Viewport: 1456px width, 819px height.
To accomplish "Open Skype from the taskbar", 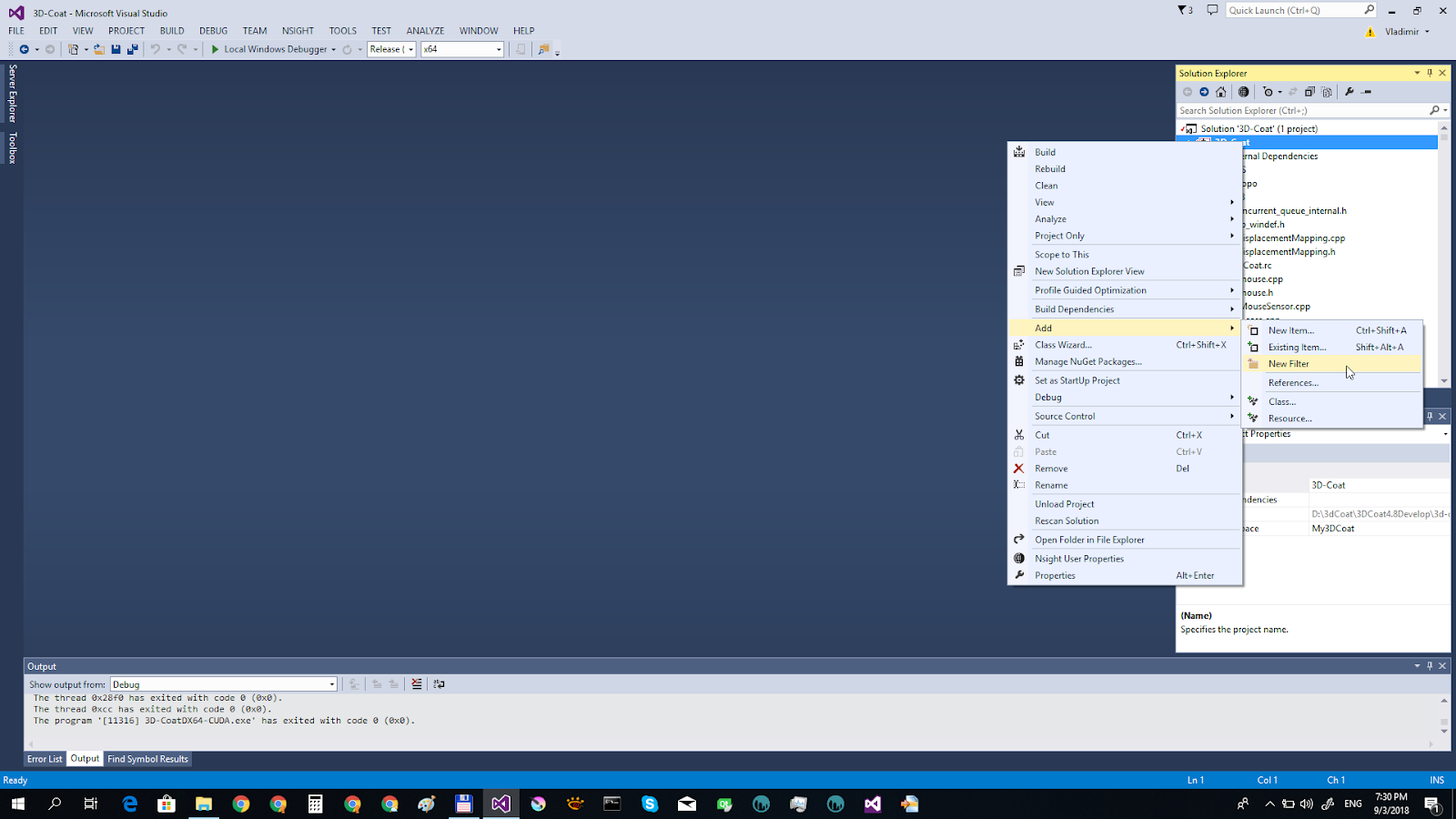I will pyautogui.click(x=649, y=804).
